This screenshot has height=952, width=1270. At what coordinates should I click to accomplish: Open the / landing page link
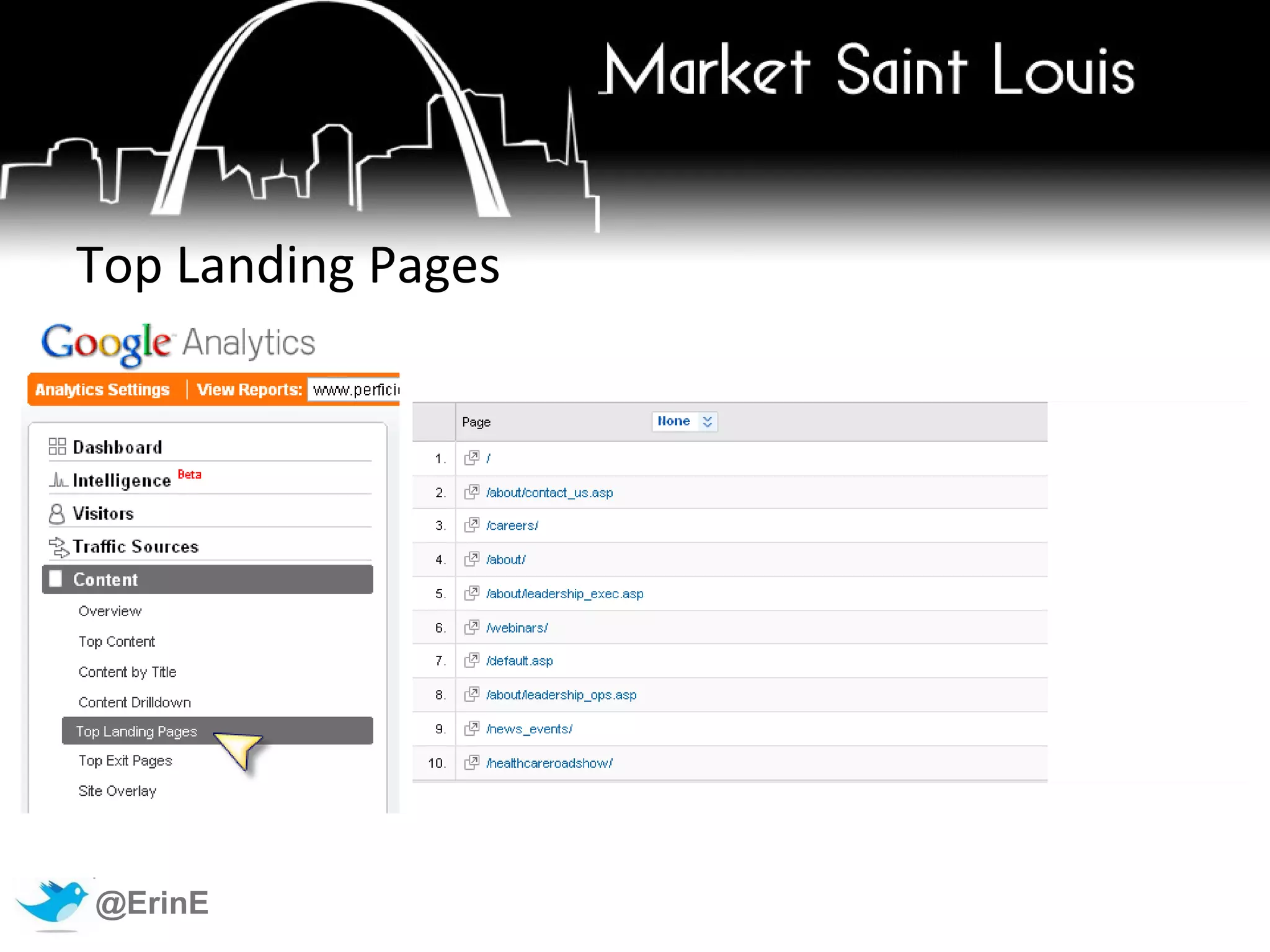pyautogui.click(x=489, y=458)
